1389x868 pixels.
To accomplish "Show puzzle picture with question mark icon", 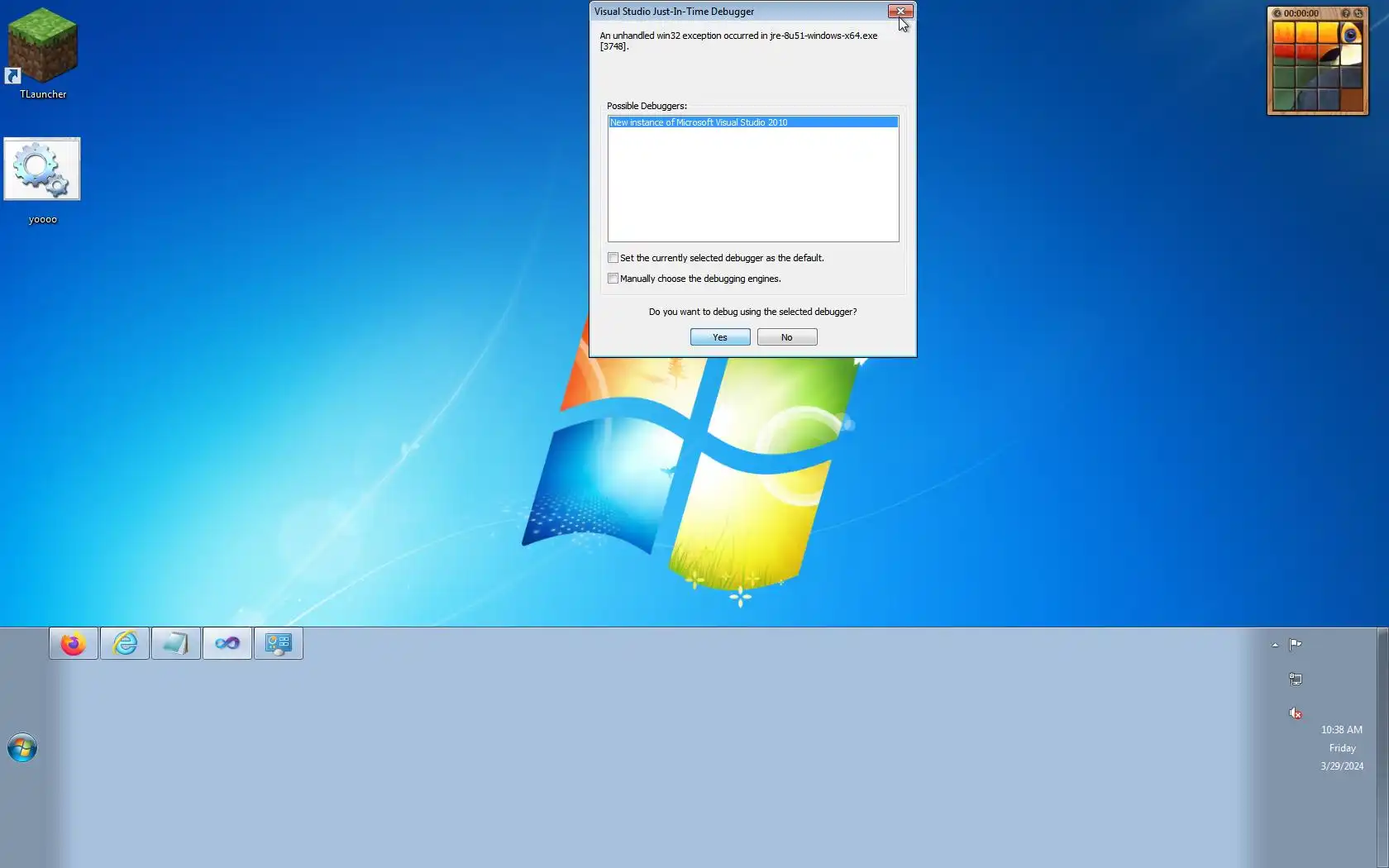I will pyautogui.click(x=1346, y=13).
